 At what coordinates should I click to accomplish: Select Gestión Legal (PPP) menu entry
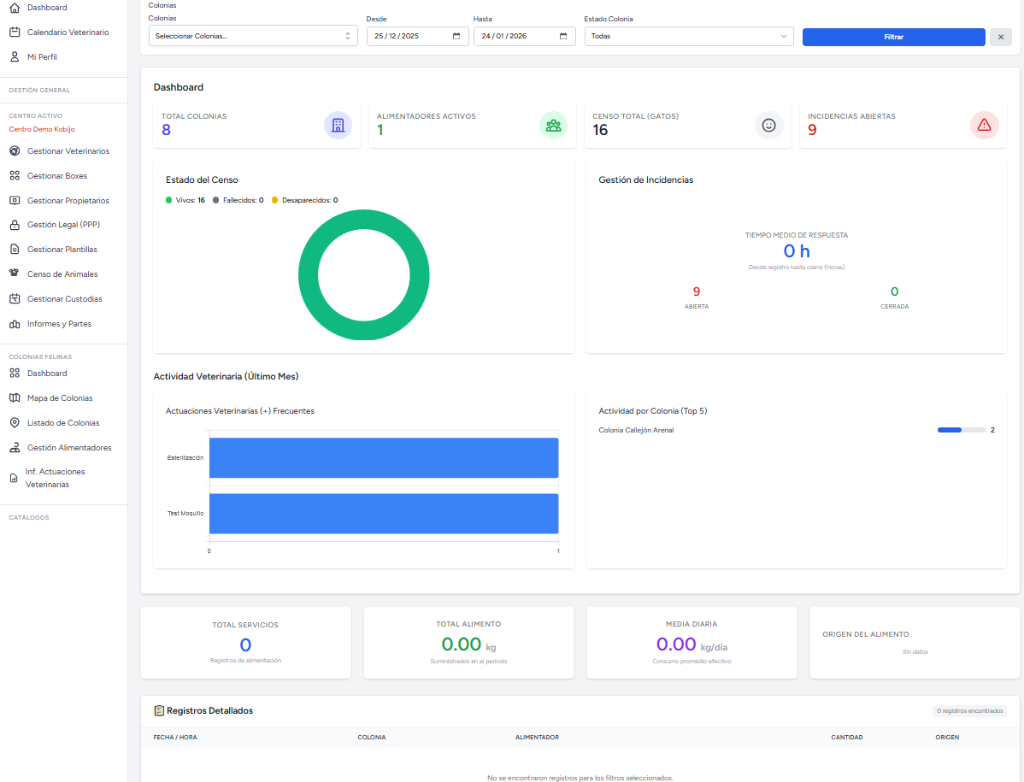point(63,225)
